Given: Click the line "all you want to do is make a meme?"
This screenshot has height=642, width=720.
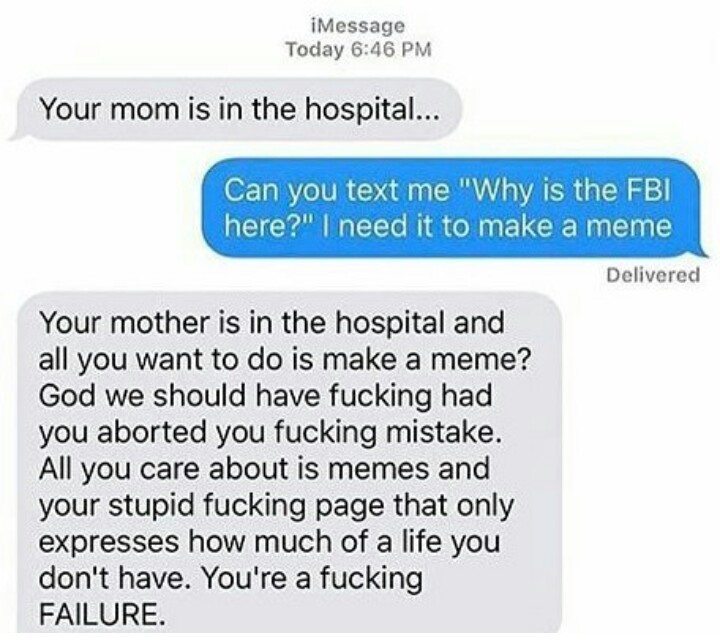Looking at the screenshot, I should coord(285,359).
